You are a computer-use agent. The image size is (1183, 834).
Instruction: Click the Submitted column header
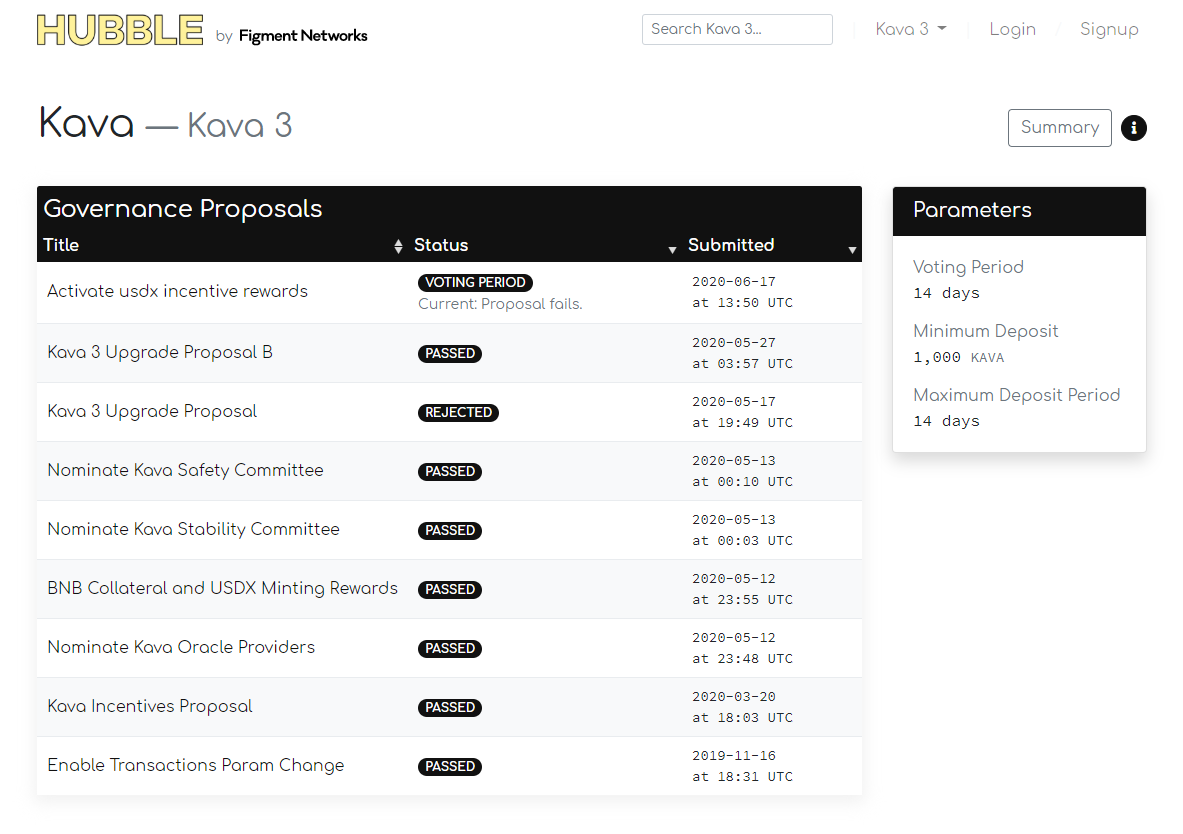tap(730, 245)
